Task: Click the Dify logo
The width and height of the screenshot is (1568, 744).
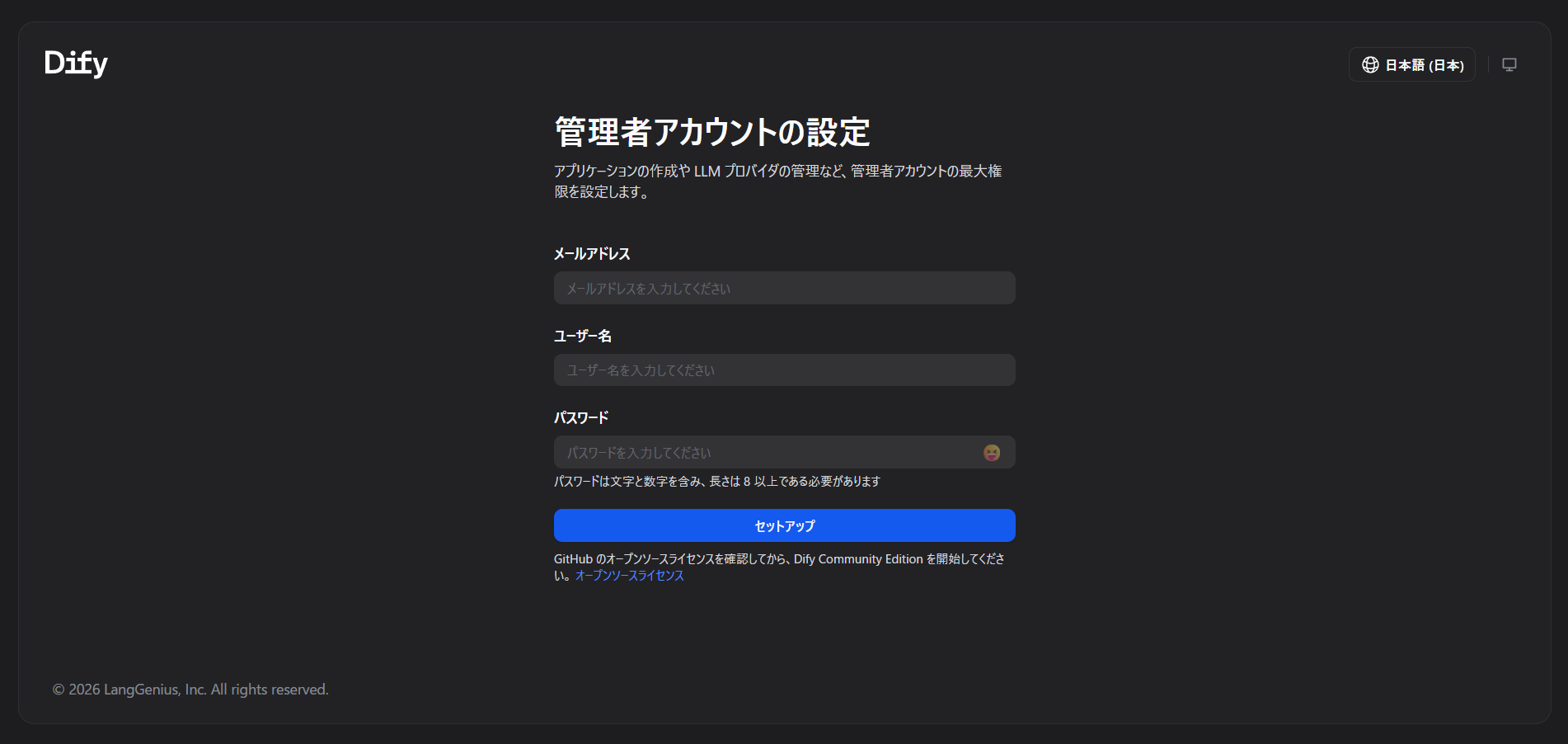Action: [76, 64]
